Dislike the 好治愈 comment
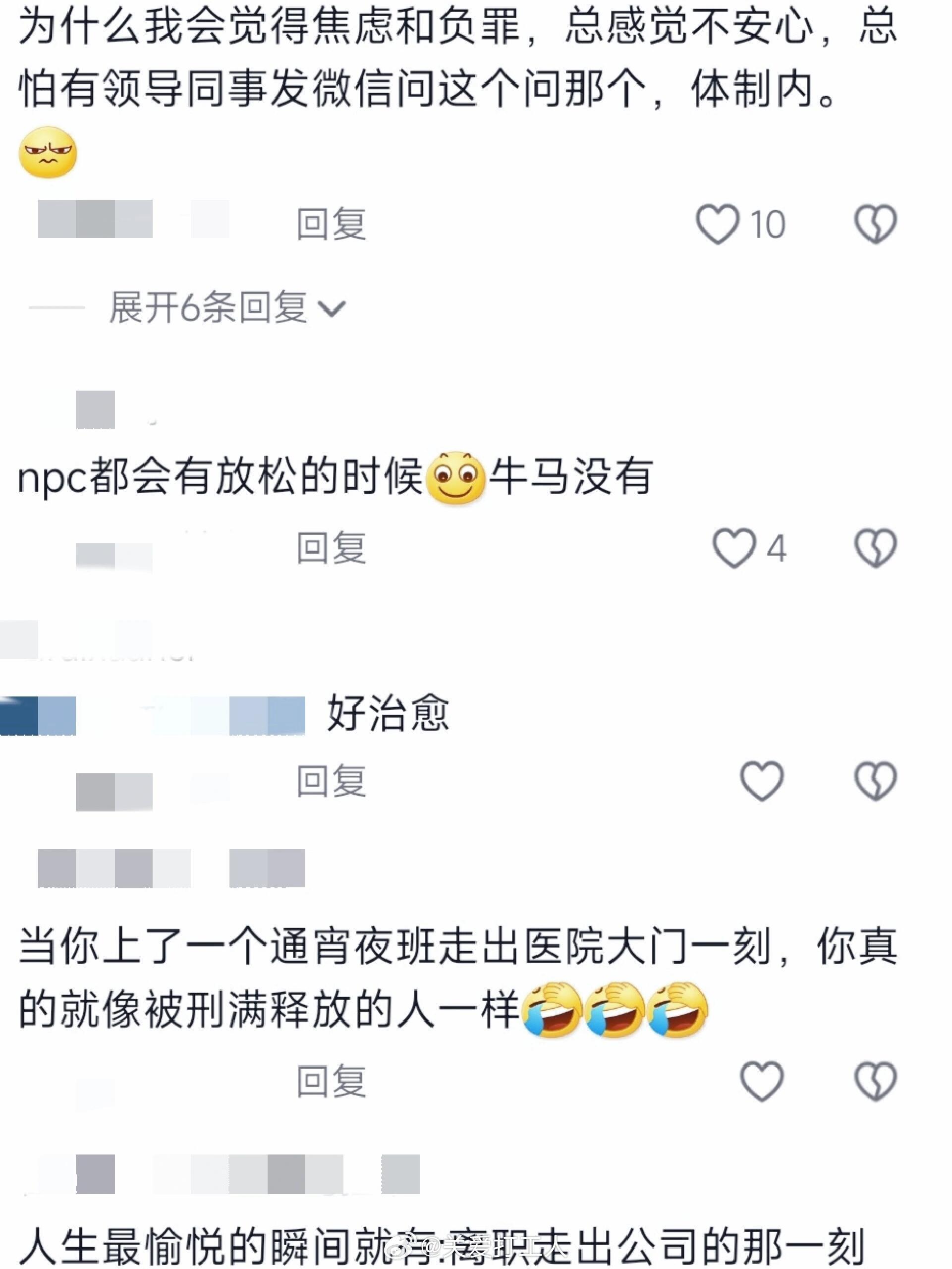This screenshot has width=952, height=1269. [875, 781]
